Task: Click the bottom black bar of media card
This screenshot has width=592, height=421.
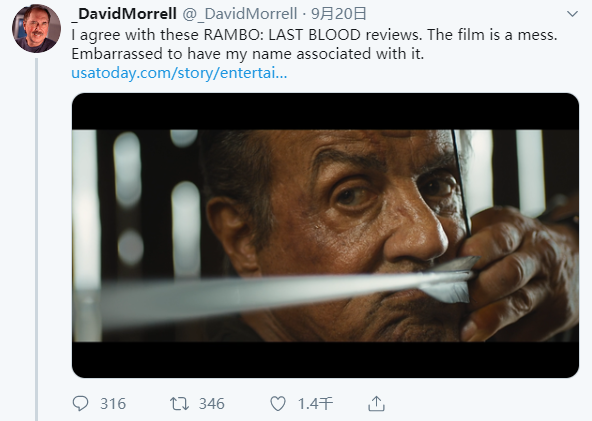Action: (325, 359)
